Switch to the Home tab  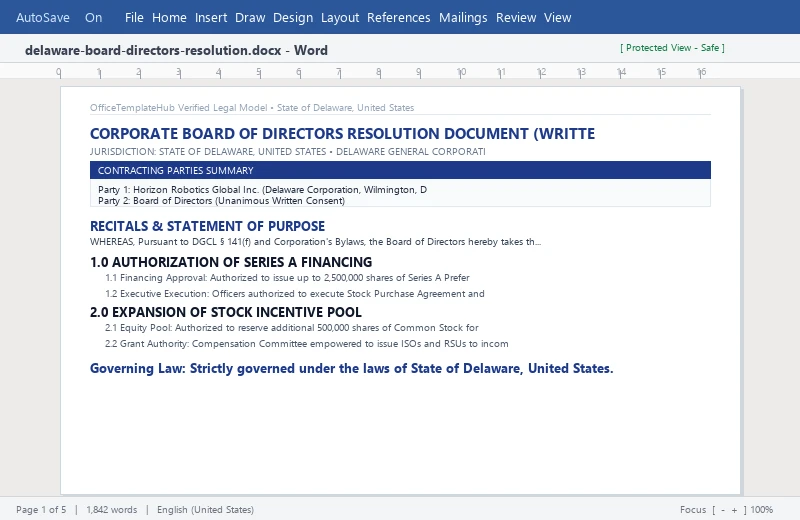(x=169, y=17)
